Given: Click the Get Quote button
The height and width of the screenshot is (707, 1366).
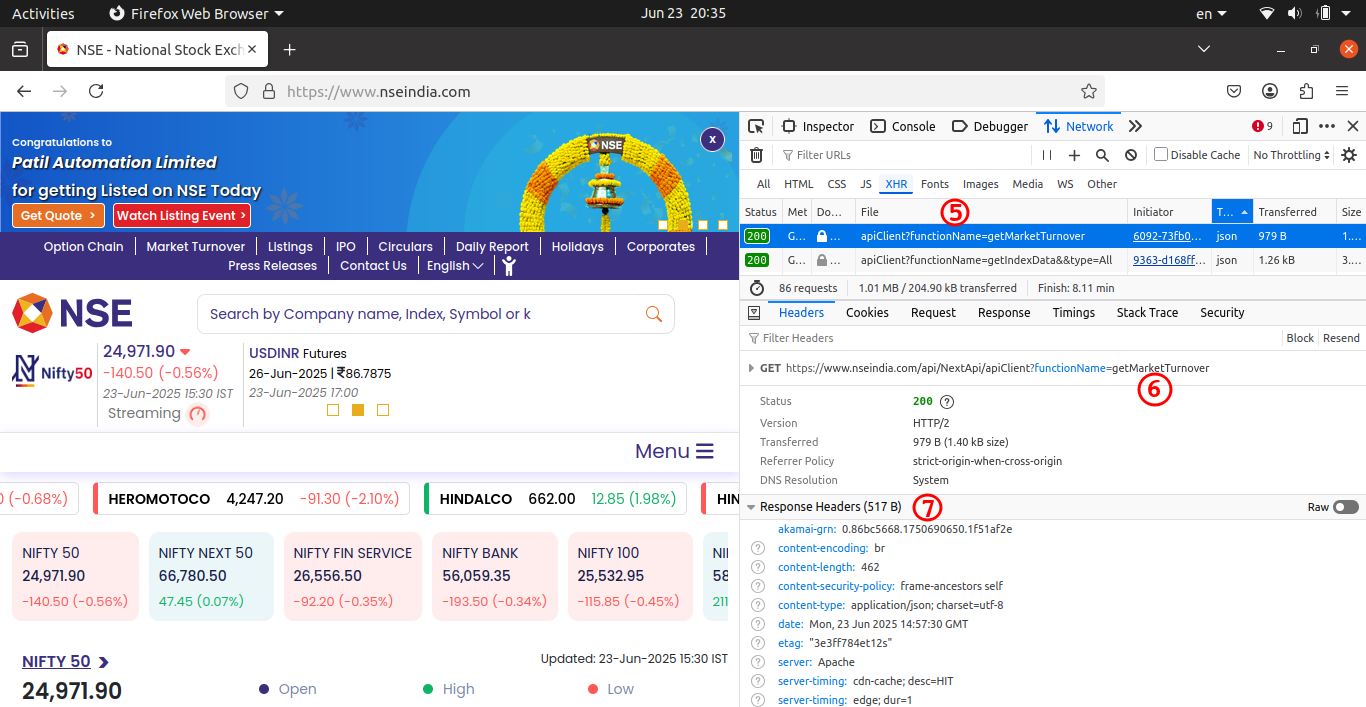Looking at the screenshot, I should 58,216.
